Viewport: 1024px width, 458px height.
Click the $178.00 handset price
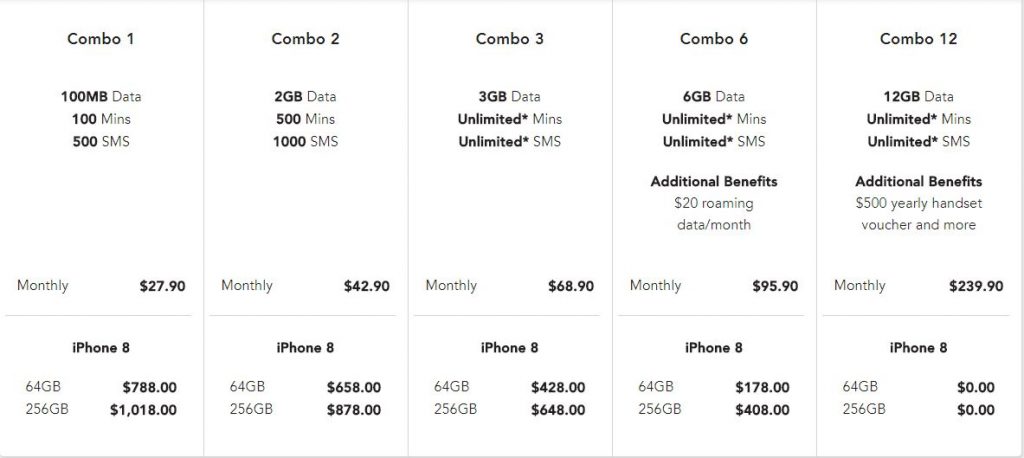pyautogui.click(x=762, y=387)
